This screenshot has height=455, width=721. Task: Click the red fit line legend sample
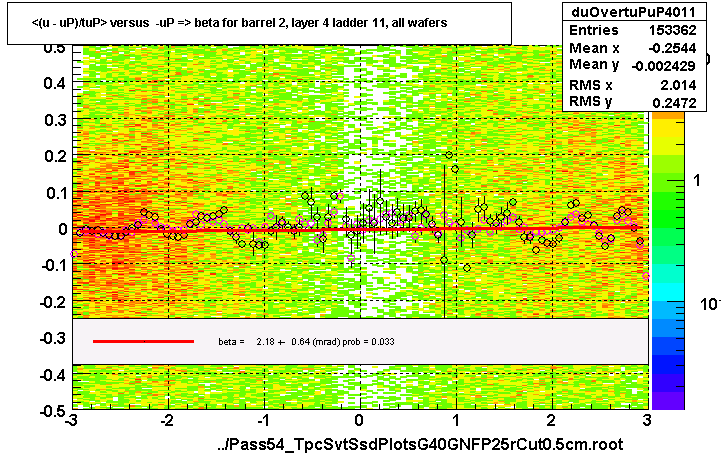[x=143, y=341]
